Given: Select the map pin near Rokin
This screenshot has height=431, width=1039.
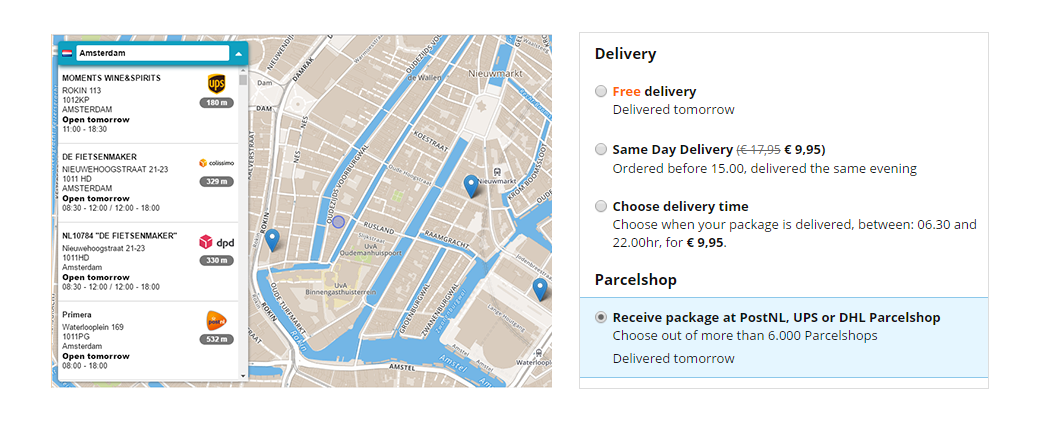Looking at the screenshot, I should click(x=272, y=240).
